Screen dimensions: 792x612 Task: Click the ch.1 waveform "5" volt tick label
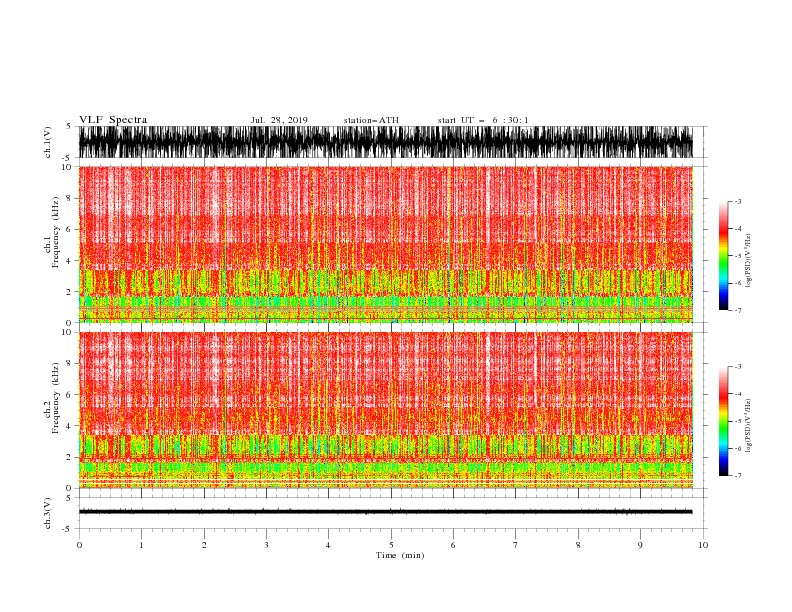(69, 126)
